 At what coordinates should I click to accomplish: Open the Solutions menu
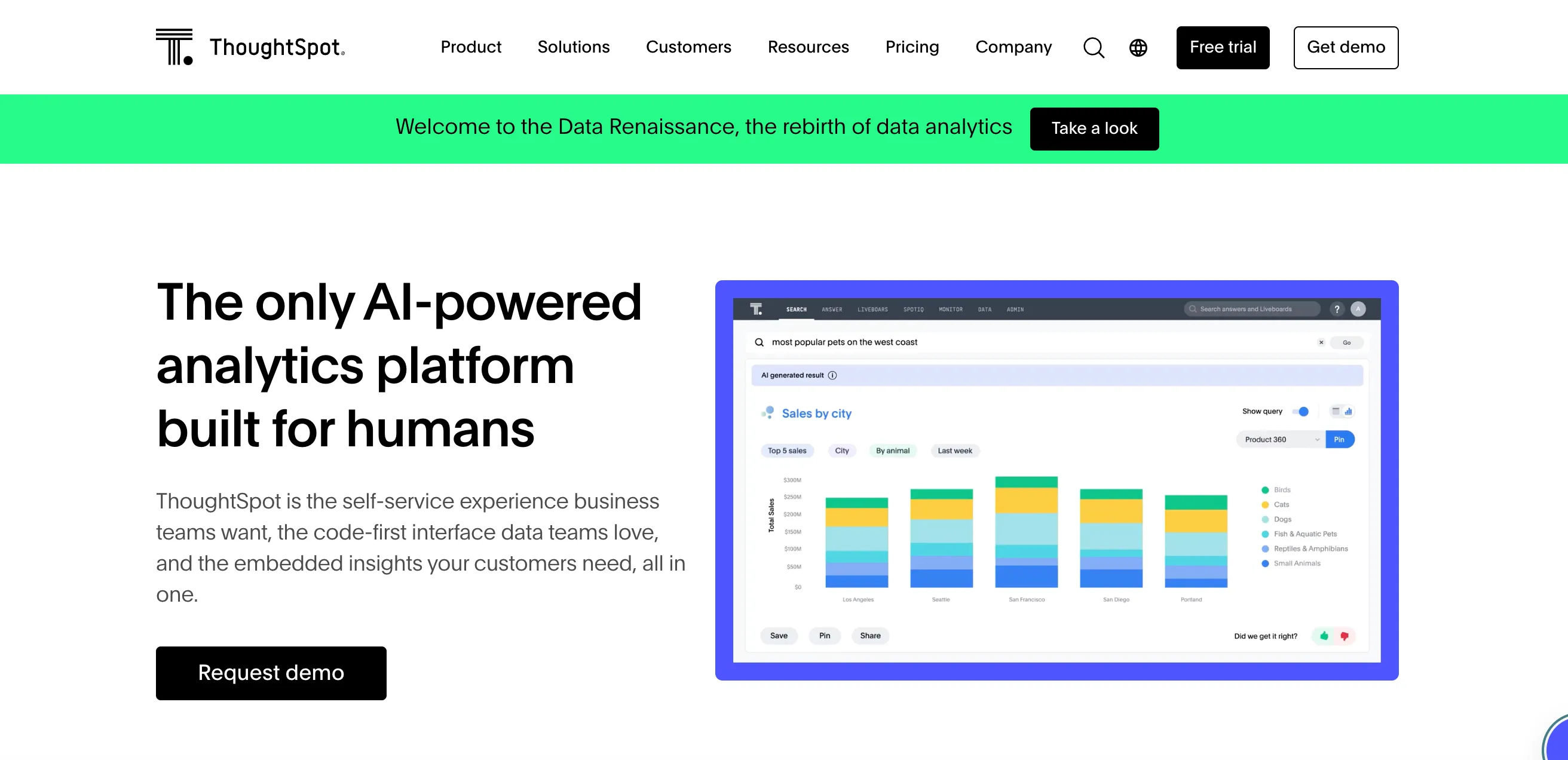coord(573,47)
